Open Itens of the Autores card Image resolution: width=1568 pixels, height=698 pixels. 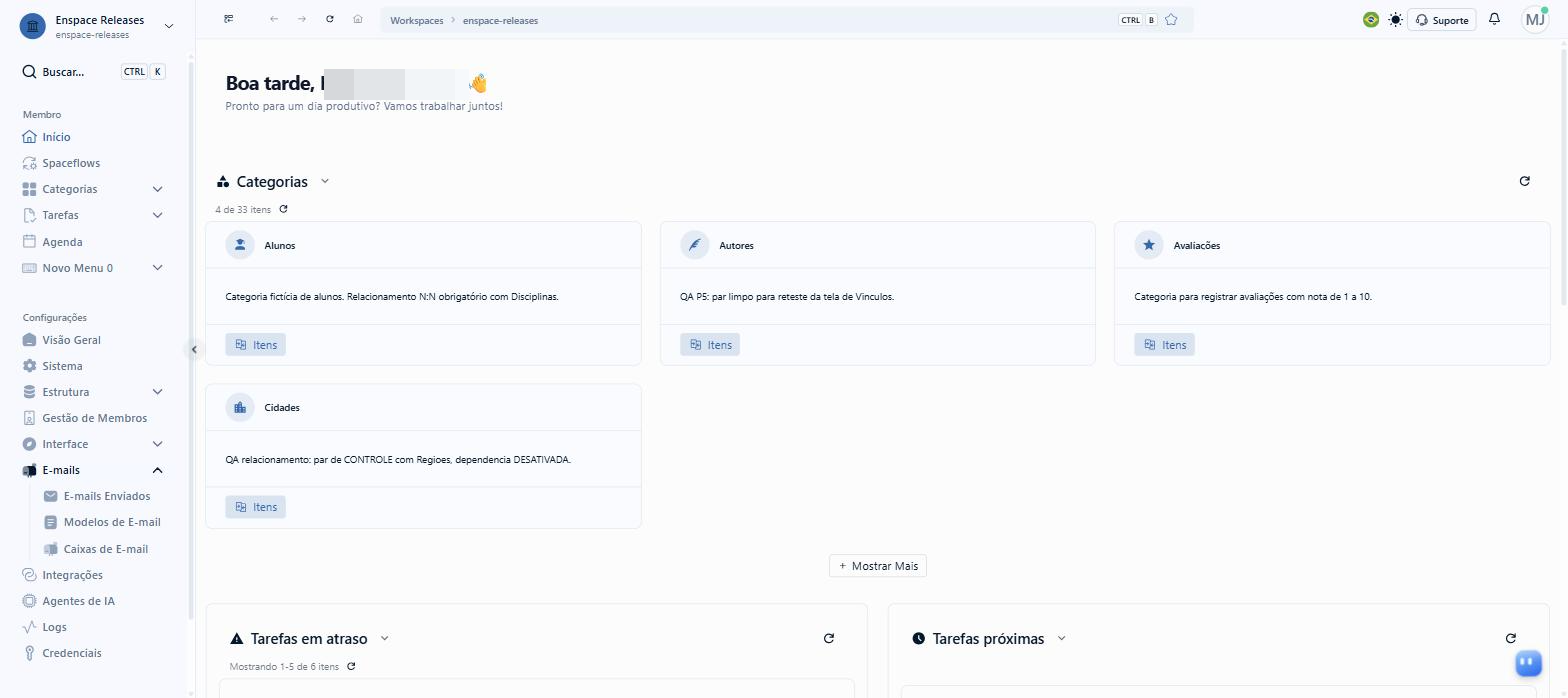[x=710, y=345]
